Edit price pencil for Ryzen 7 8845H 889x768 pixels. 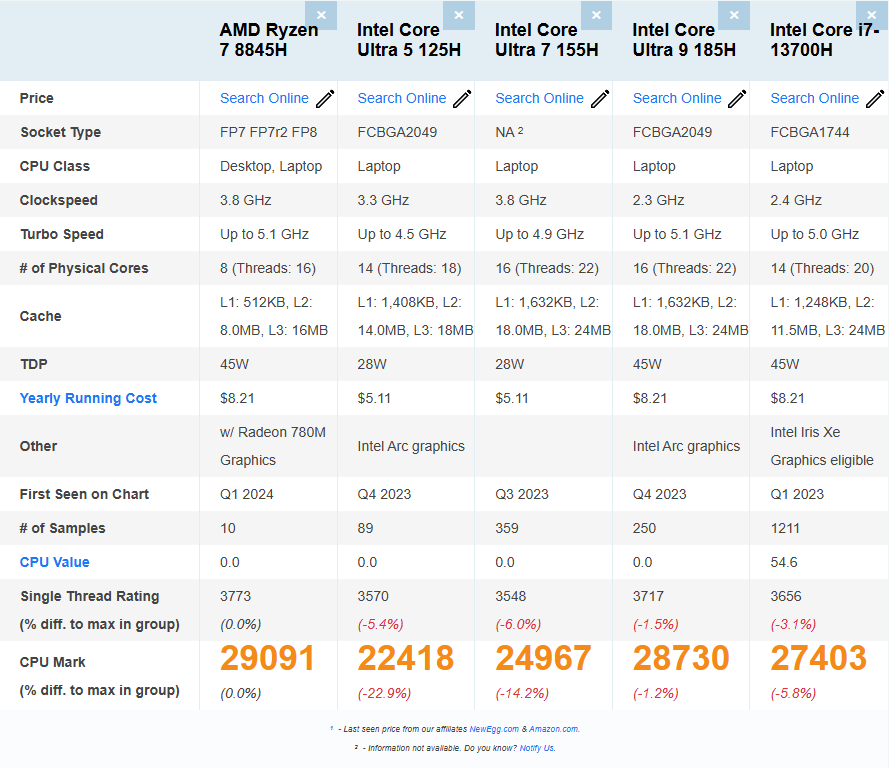[325, 99]
